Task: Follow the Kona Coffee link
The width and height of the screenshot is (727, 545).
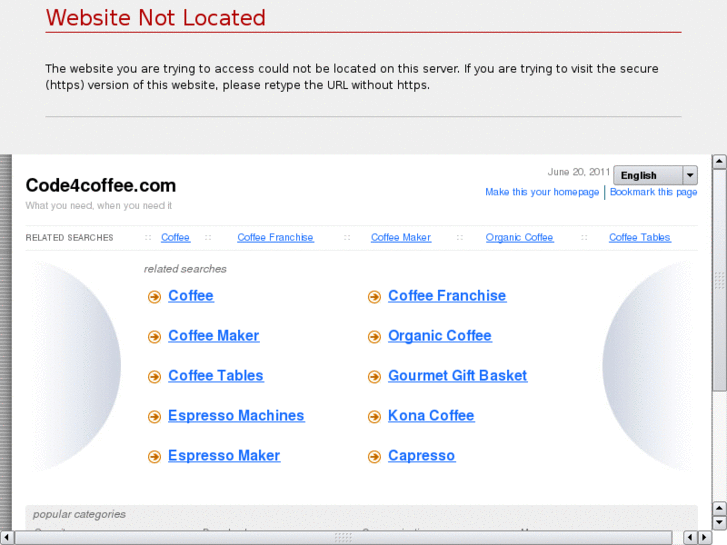Action: (x=431, y=415)
